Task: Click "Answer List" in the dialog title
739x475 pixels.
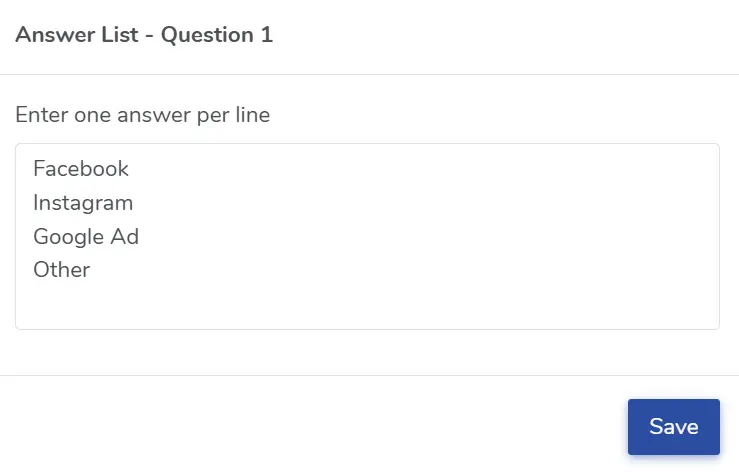Action: (x=79, y=35)
